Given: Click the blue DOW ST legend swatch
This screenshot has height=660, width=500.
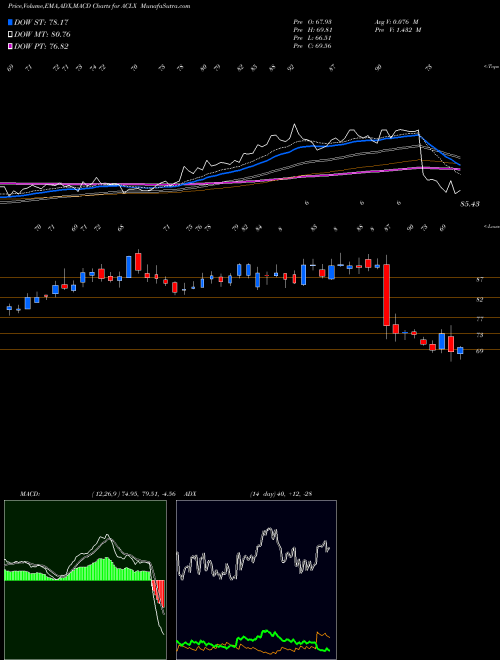Looking at the screenshot, I should (11, 22).
